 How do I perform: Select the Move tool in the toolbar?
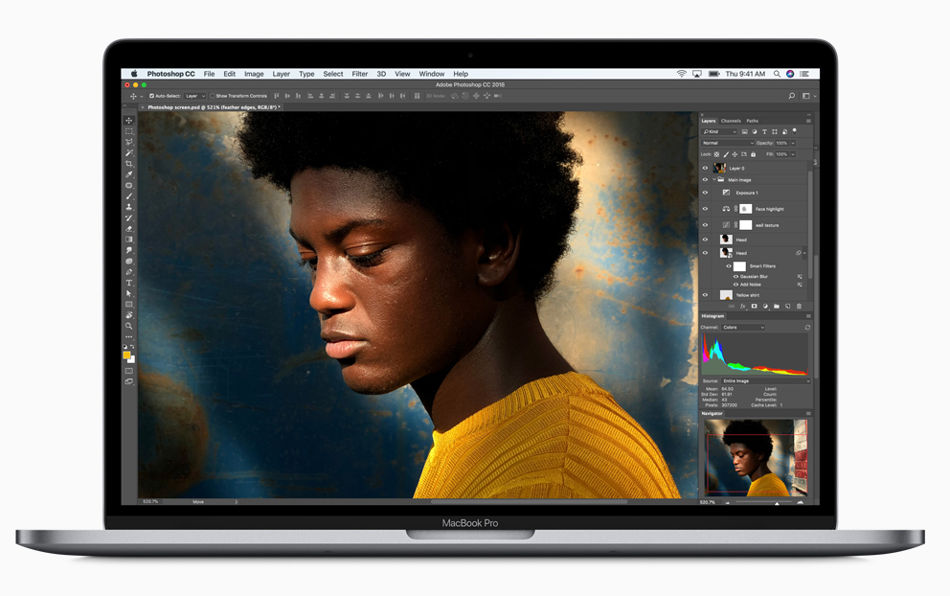coord(128,121)
